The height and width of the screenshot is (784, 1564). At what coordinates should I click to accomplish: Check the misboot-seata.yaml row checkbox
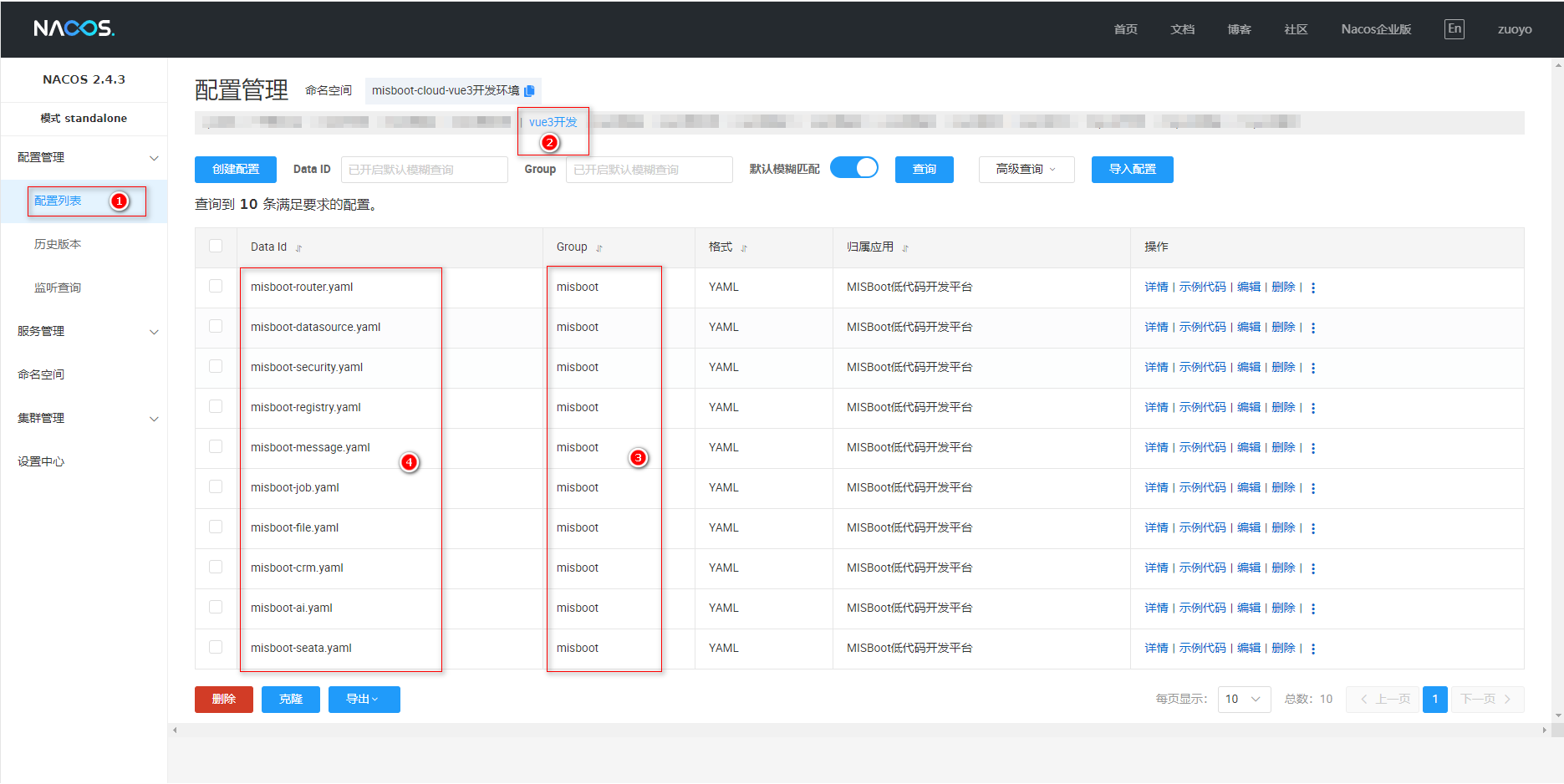pyautogui.click(x=216, y=647)
